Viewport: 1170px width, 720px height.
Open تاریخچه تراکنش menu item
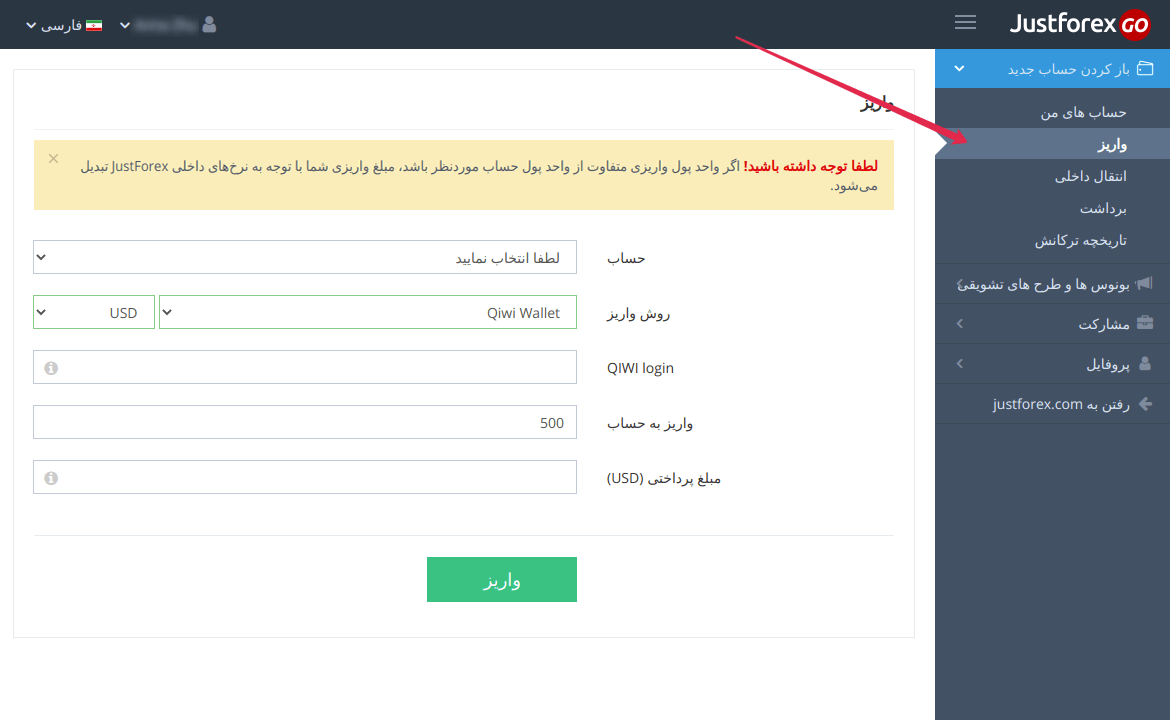click(1080, 241)
